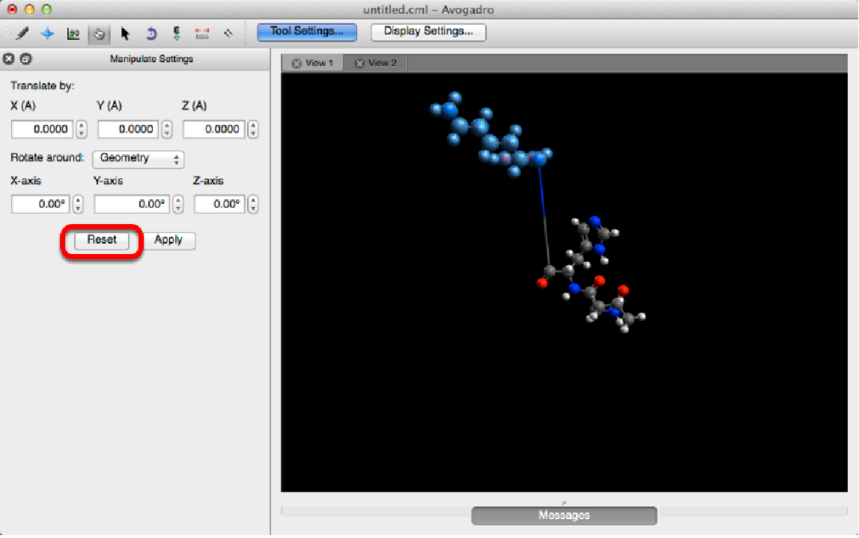
Task: Select the Draw pencil tool
Action: [x=21, y=33]
